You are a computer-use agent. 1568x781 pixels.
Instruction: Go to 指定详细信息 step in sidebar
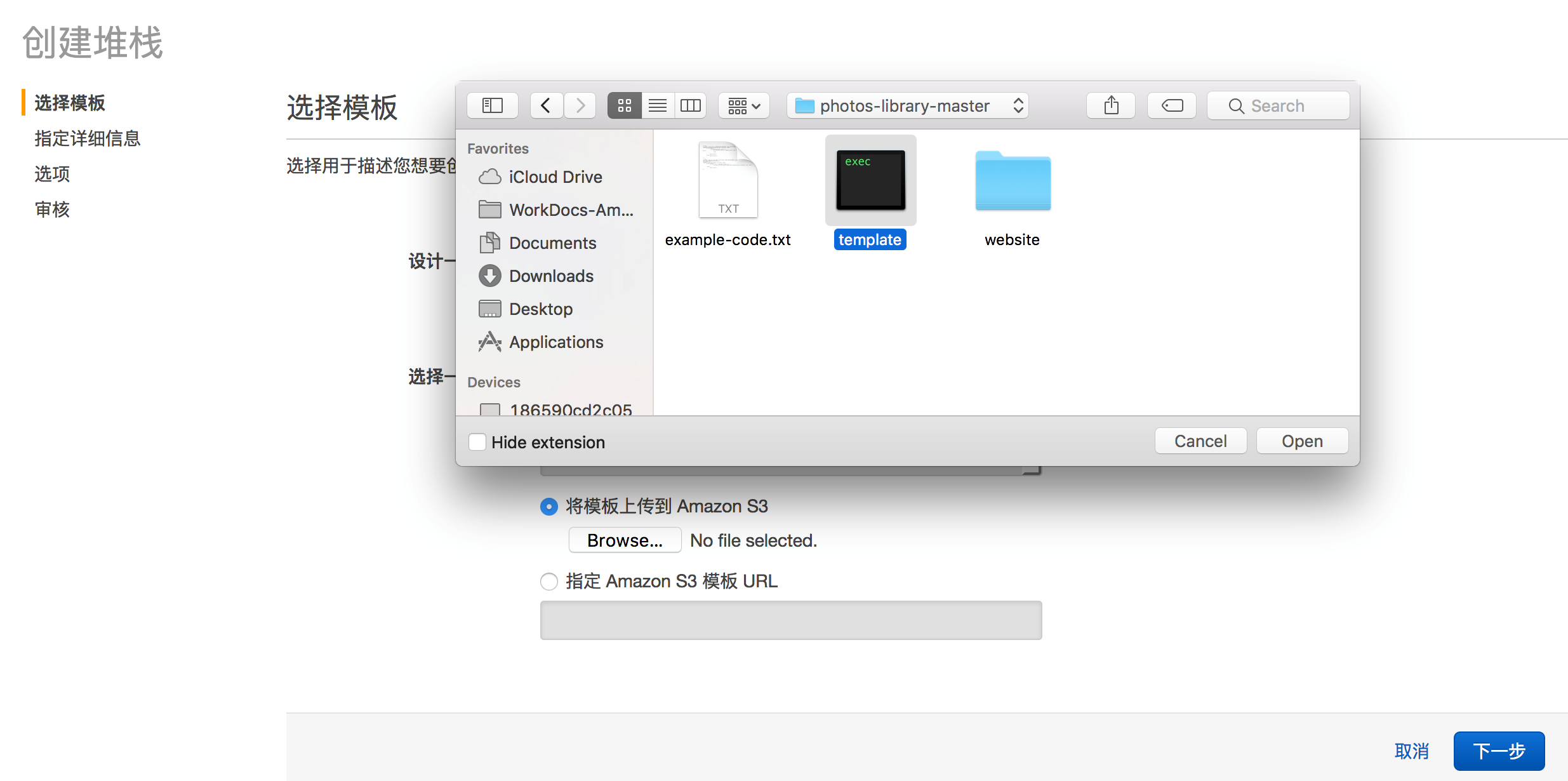(x=88, y=138)
